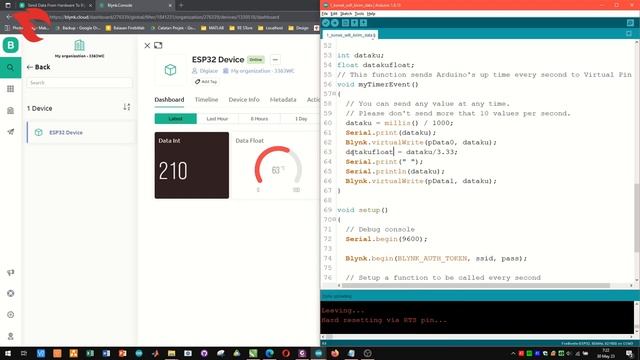This screenshot has height=360, width=640.
Task: Switch to Dashboard tab
Action: click(169, 100)
